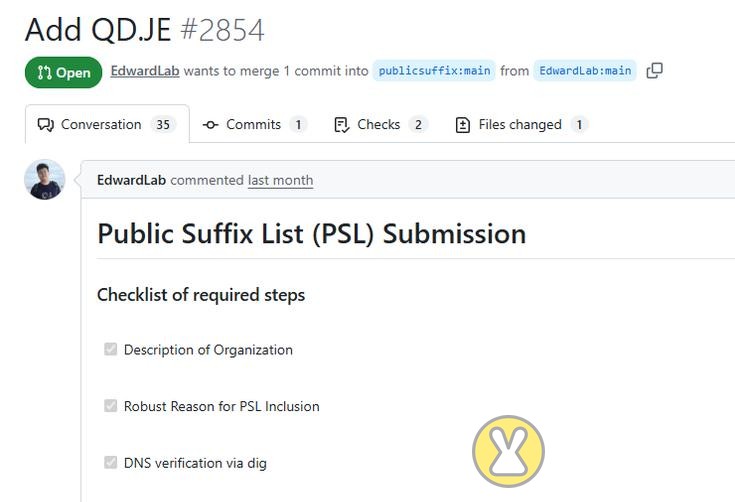The width and height of the screenshot is (735, 502).
Task: Open the Files changed tab
Action: pyautogui.click(x=521, y=125)
